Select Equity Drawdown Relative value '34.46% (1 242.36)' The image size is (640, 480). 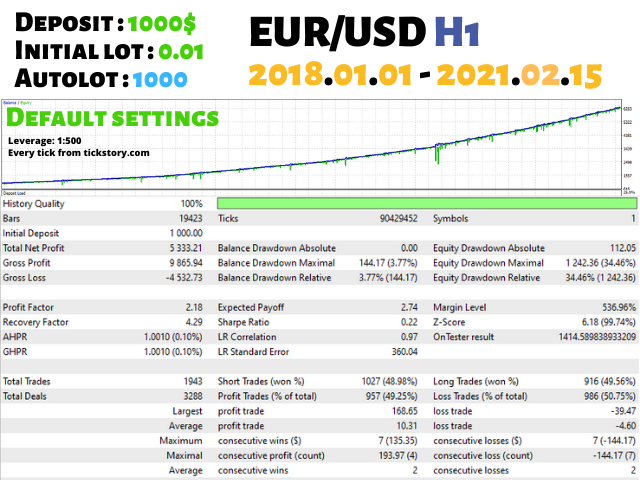click(x=601, y=278)
